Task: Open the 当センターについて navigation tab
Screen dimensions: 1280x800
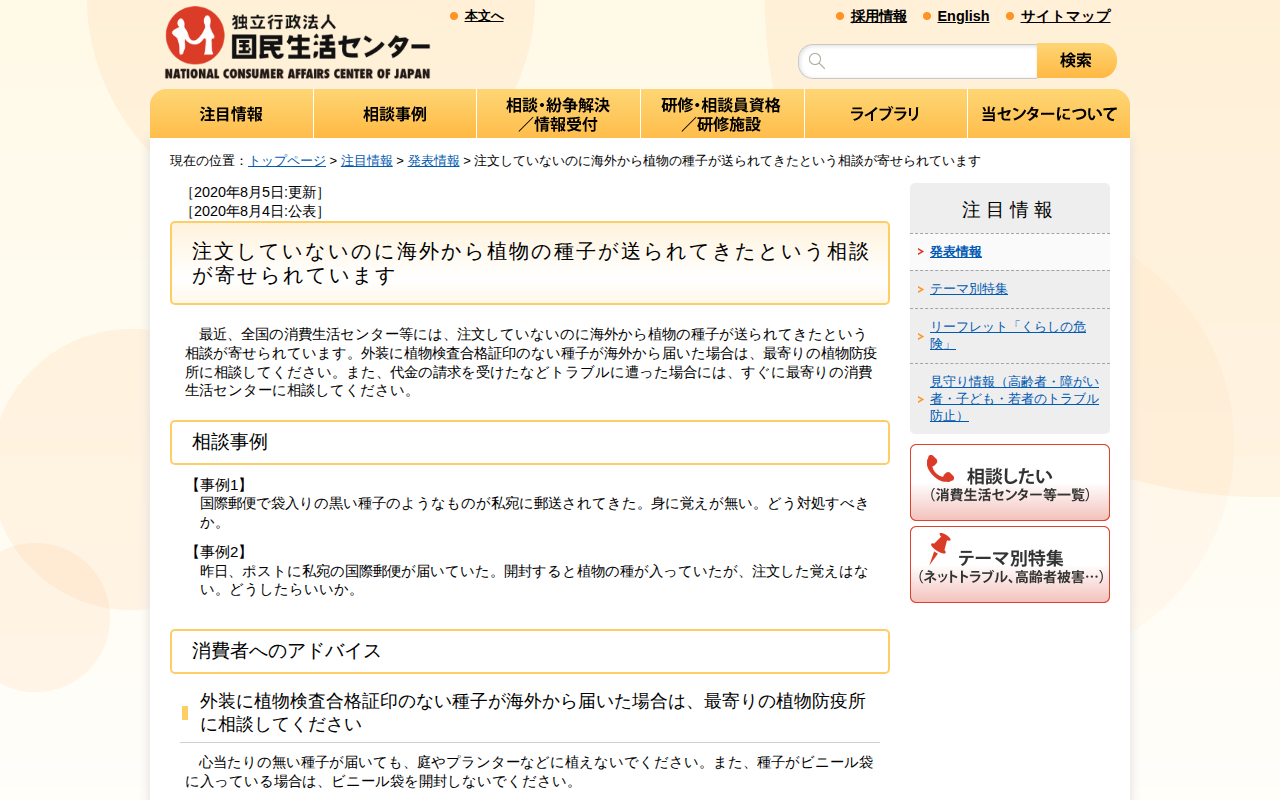Action: click(x=1048, y=114)
